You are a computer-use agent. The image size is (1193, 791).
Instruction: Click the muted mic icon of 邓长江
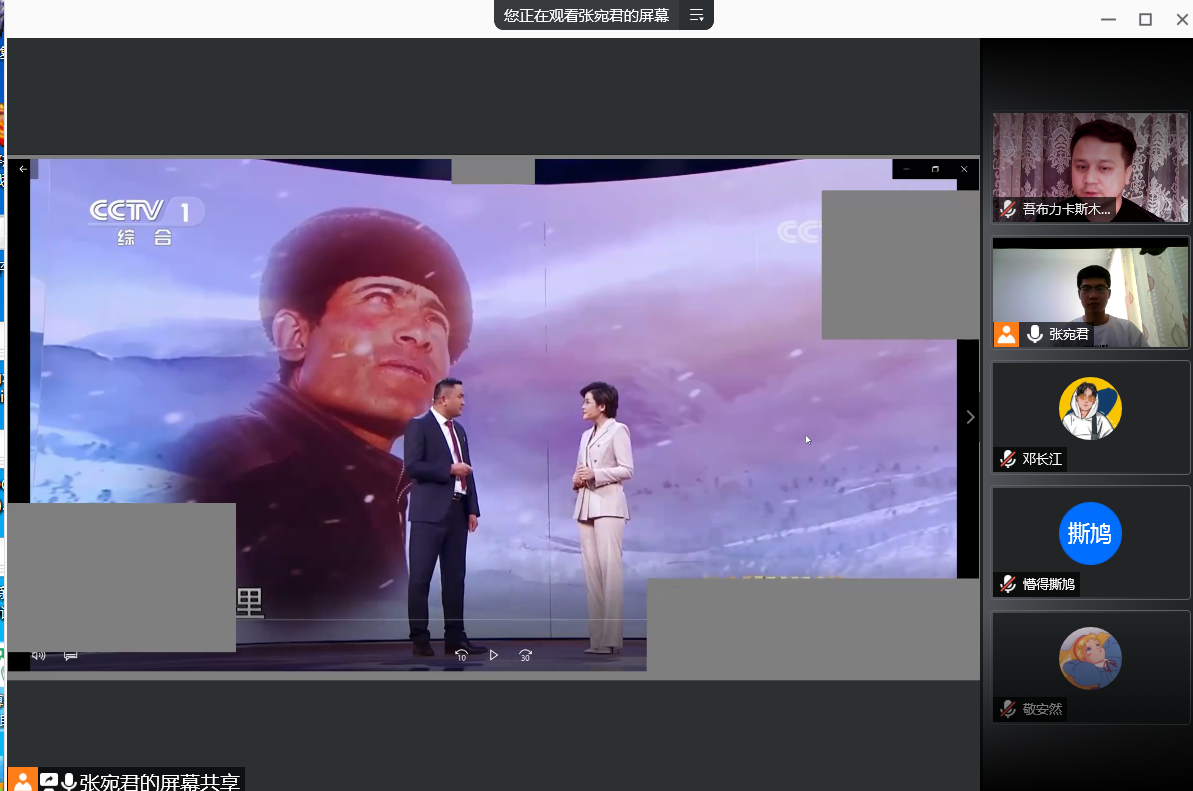click(1008, 459)
